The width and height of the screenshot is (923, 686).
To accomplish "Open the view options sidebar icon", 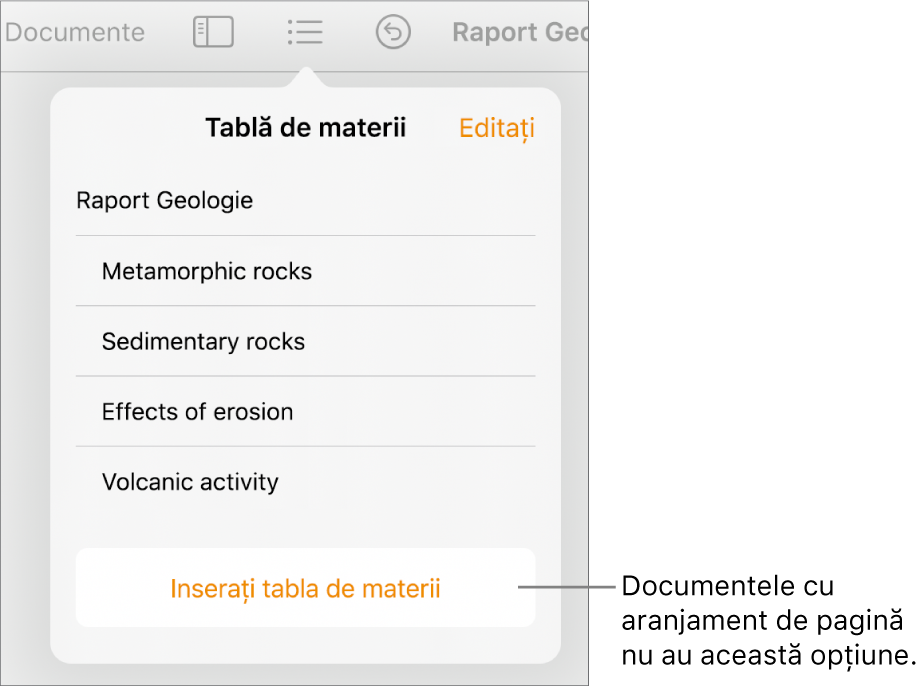I will click(213, 33).
